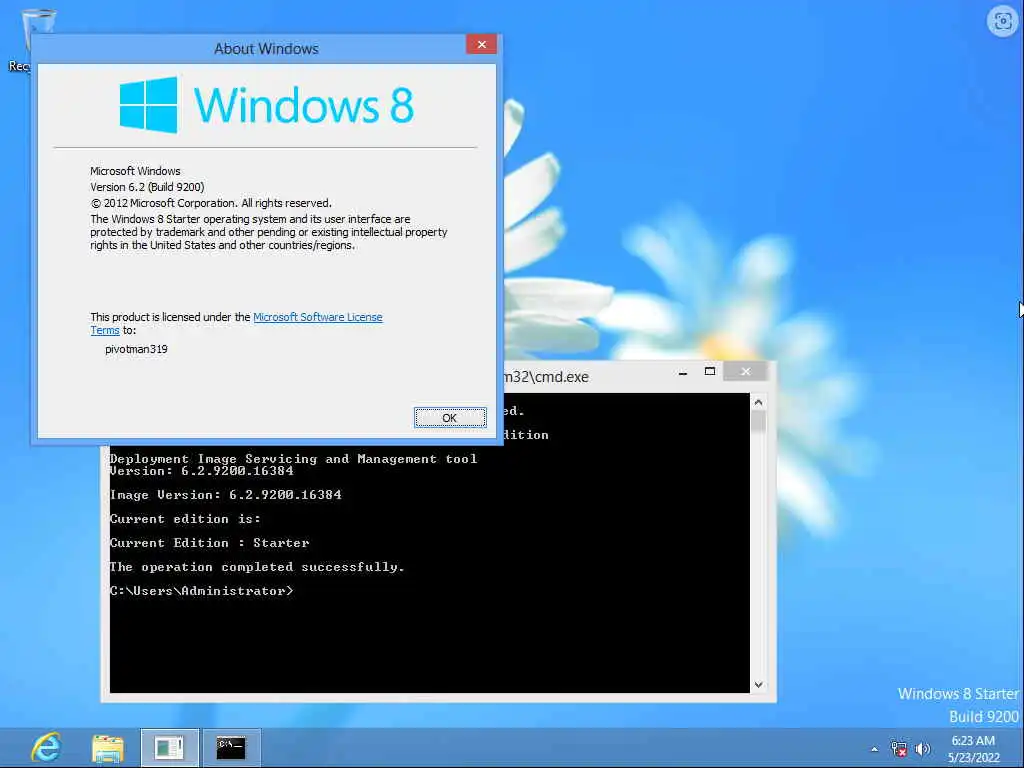Select the About Windows taskbar button
The width and height of the screenshot is (1024, 768).
click(170, 748)
